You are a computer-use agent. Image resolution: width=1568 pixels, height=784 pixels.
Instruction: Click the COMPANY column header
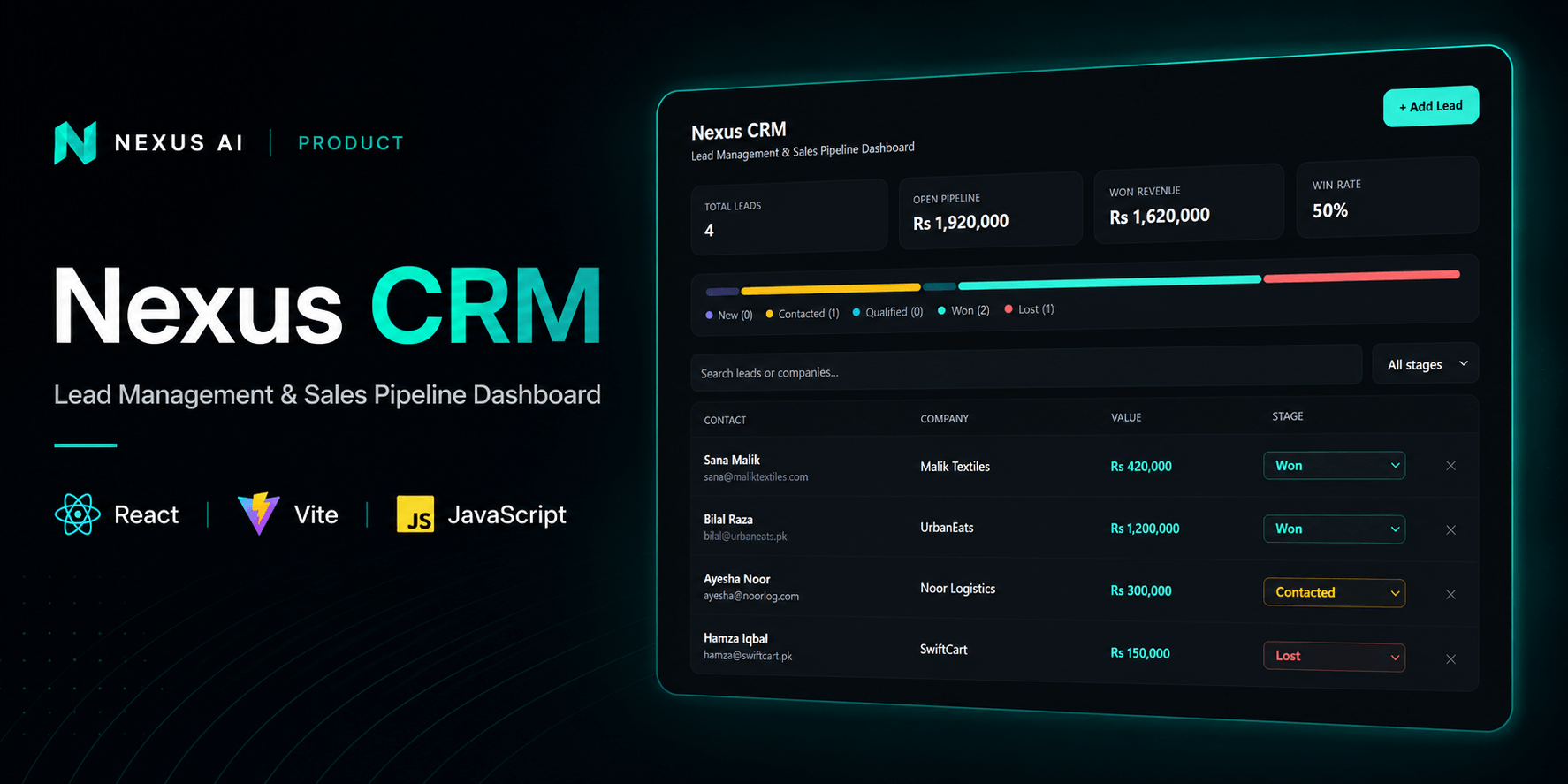click(945, 419)
